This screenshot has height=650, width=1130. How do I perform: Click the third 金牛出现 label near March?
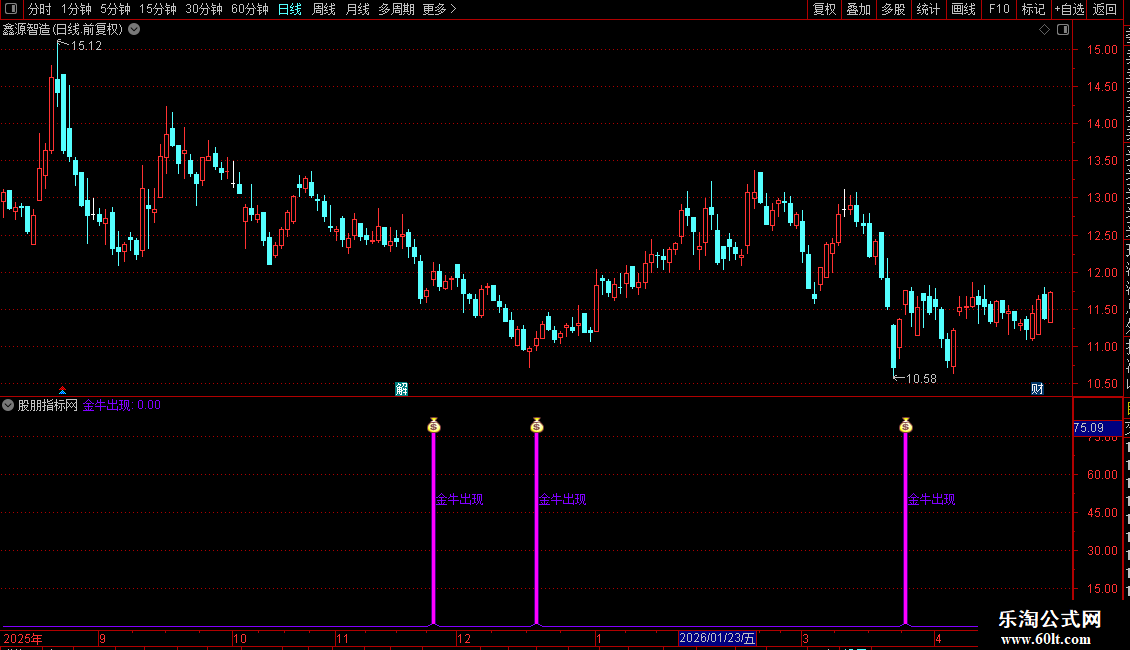932,499
